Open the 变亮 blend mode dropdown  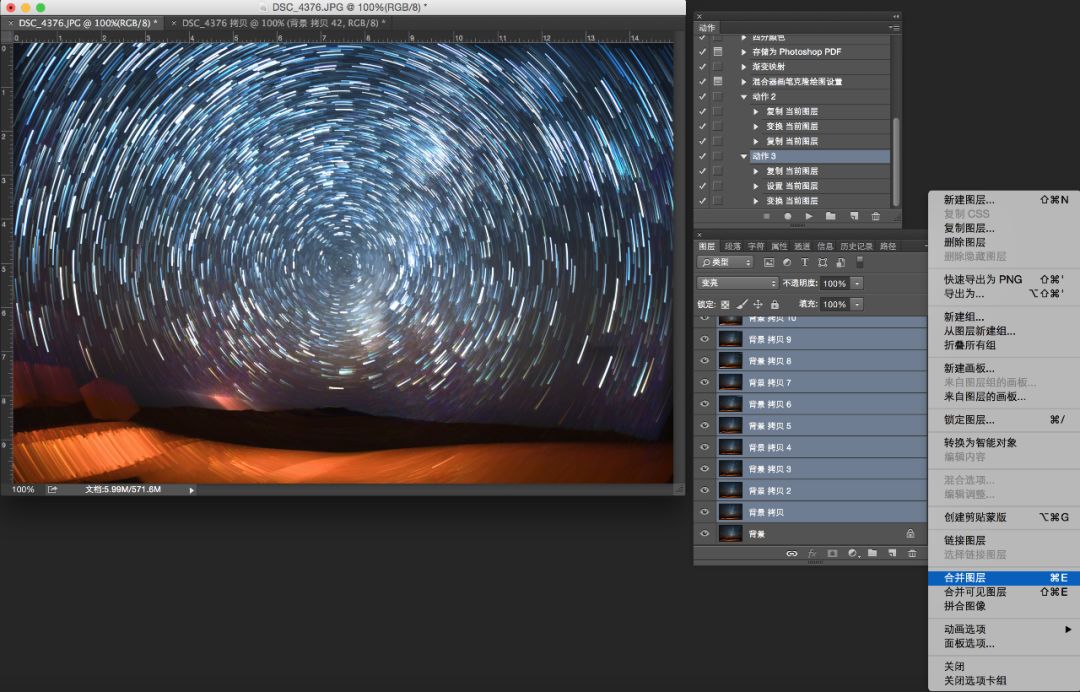click(737, 283)
